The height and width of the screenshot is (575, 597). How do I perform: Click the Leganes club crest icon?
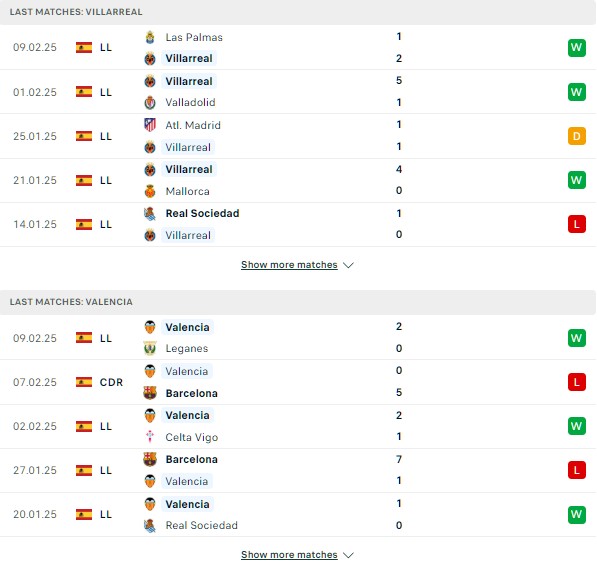point(150,348)
